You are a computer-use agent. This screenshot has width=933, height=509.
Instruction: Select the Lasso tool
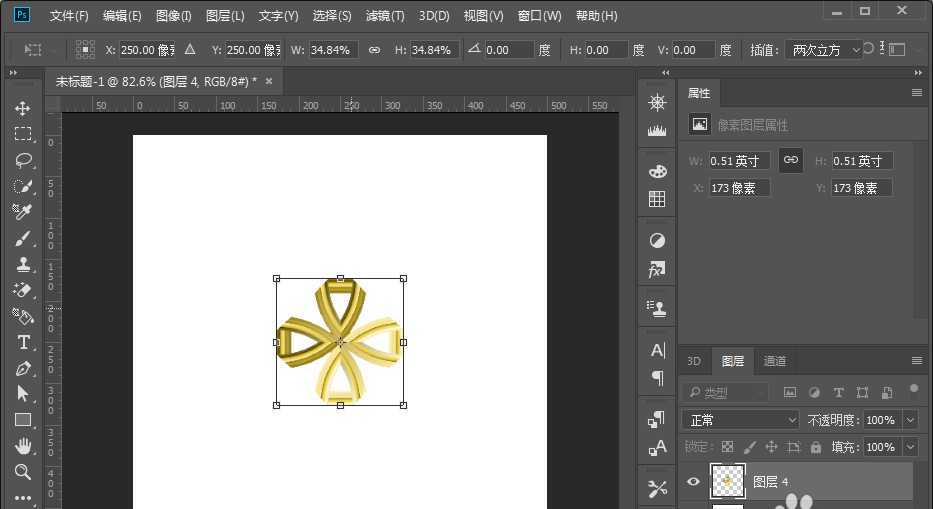point(22,160)
